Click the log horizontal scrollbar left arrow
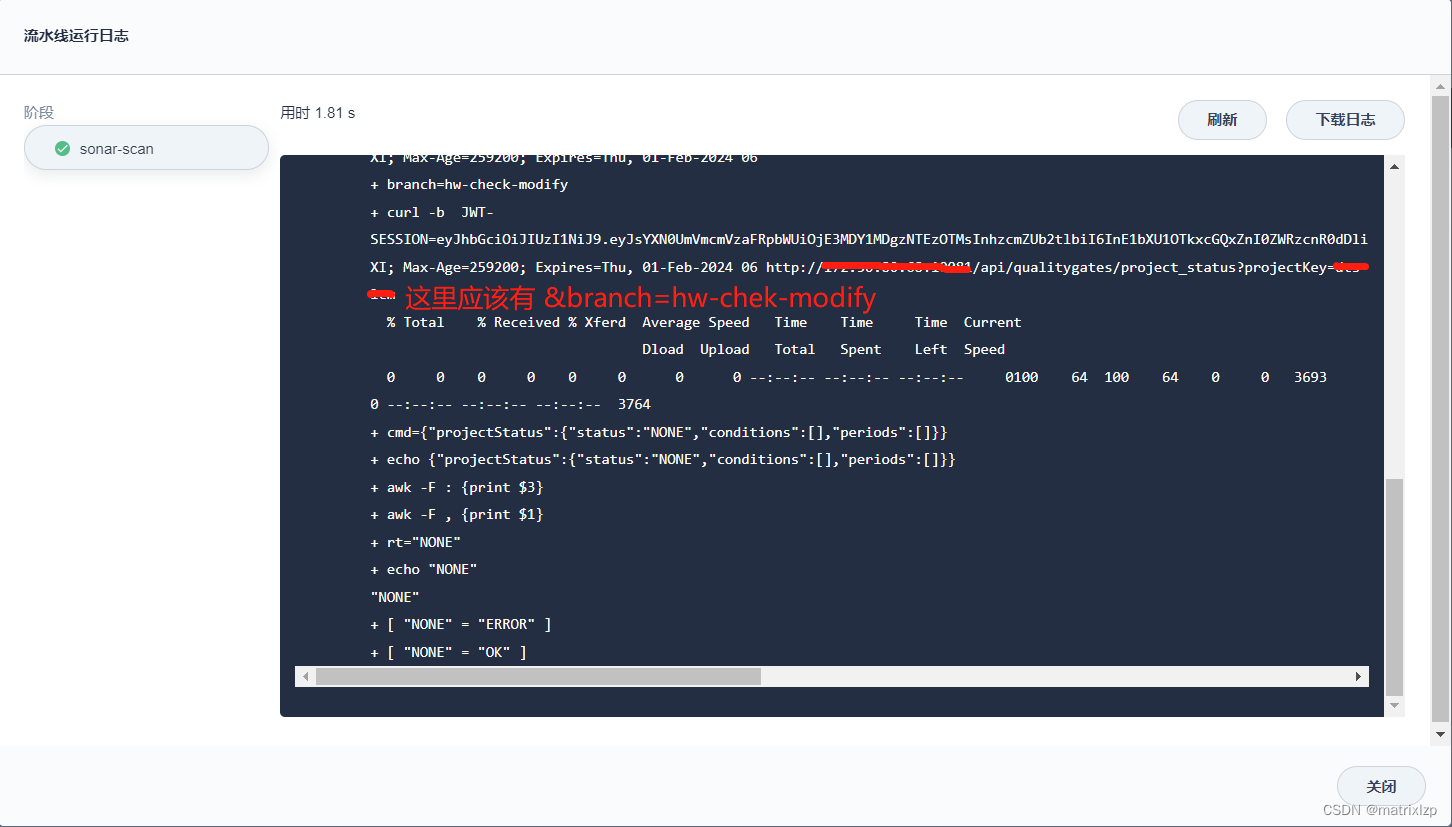This screenshot has width=1452, height=827. point(305,677)
